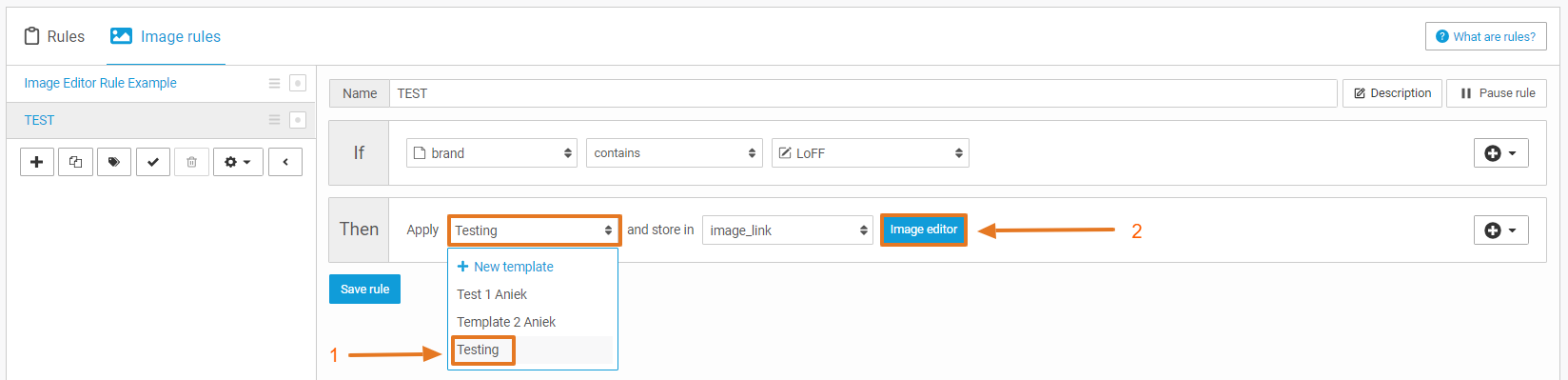This screenshot has height=380, width=1568.
Task: Open the contains operator dropdown
Action: [x=674, y=152]
